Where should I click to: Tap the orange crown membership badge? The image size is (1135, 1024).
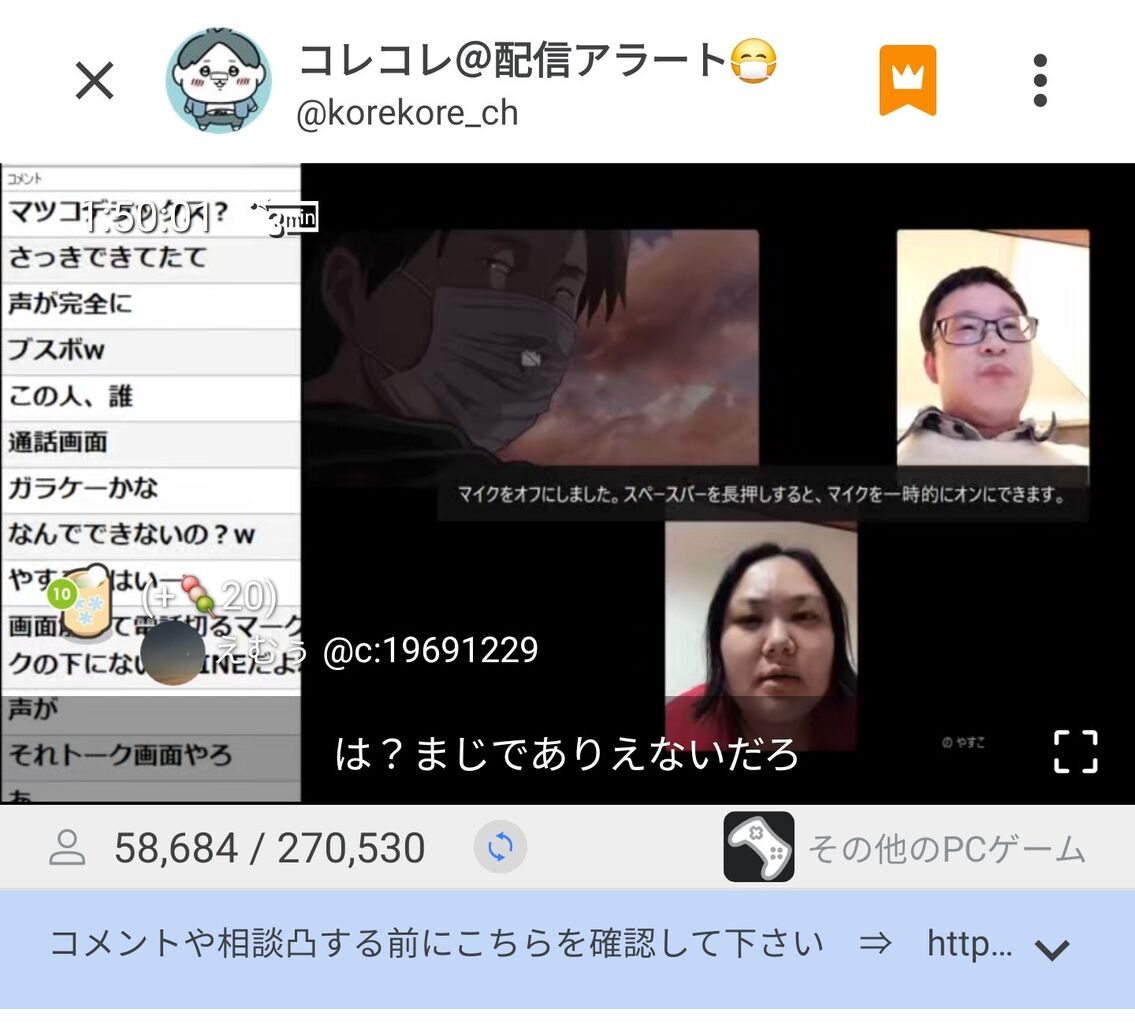(x=908, y=80)
